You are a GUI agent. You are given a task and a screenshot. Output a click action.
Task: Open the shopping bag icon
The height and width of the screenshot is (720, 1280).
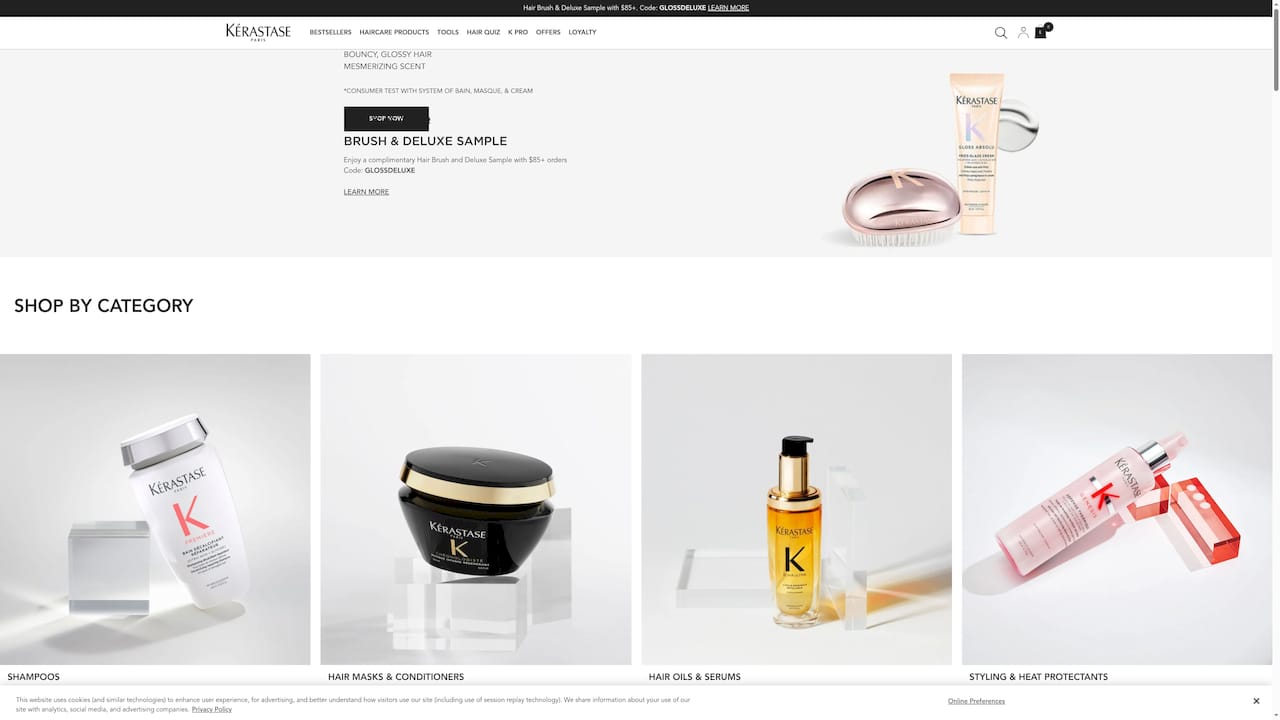click(x=1041, y=32)
